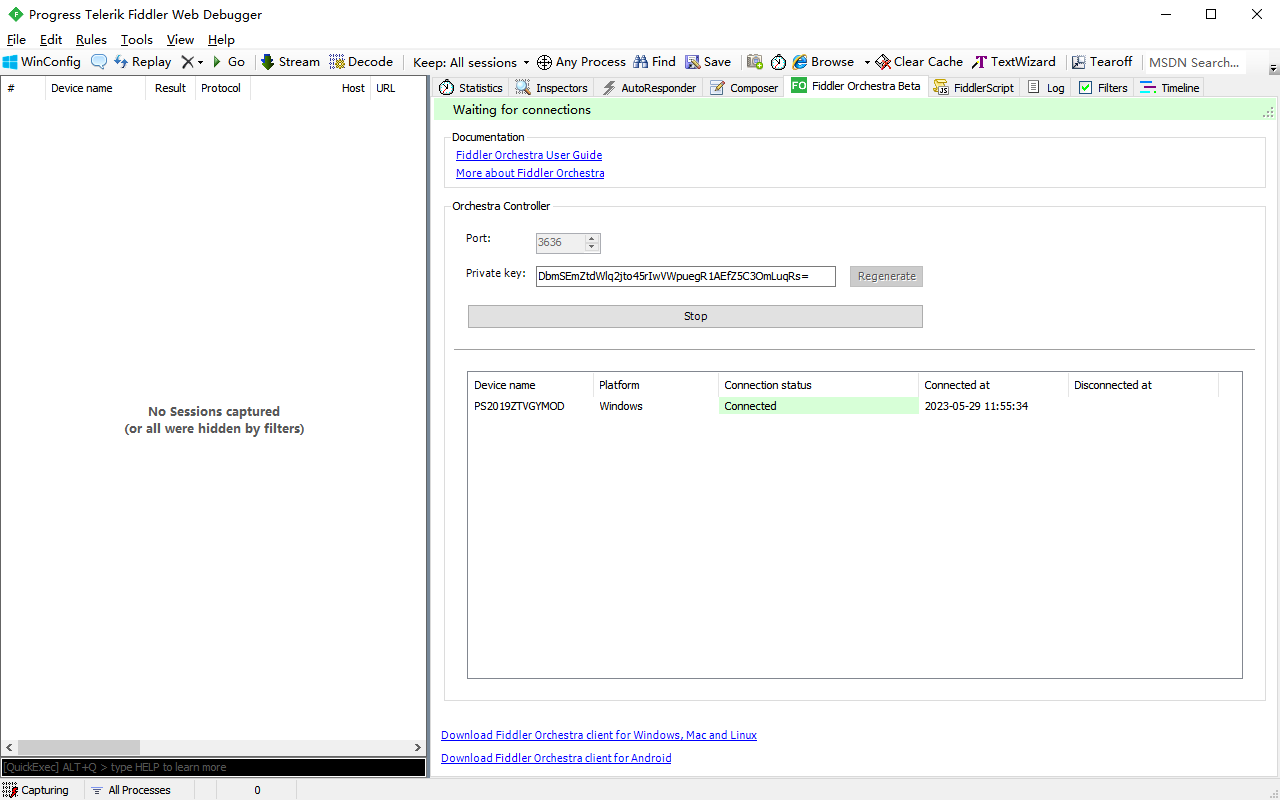Open the Edit menu

click(51, 40)
